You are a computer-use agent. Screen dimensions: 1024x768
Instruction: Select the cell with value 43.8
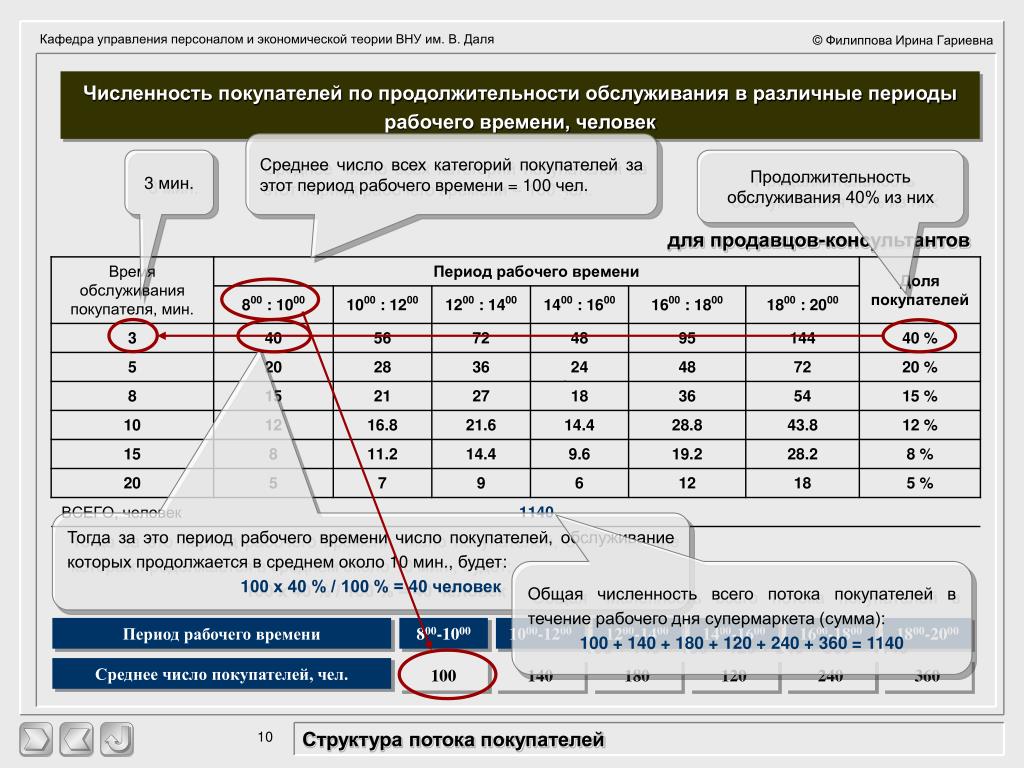pos(802,425)
